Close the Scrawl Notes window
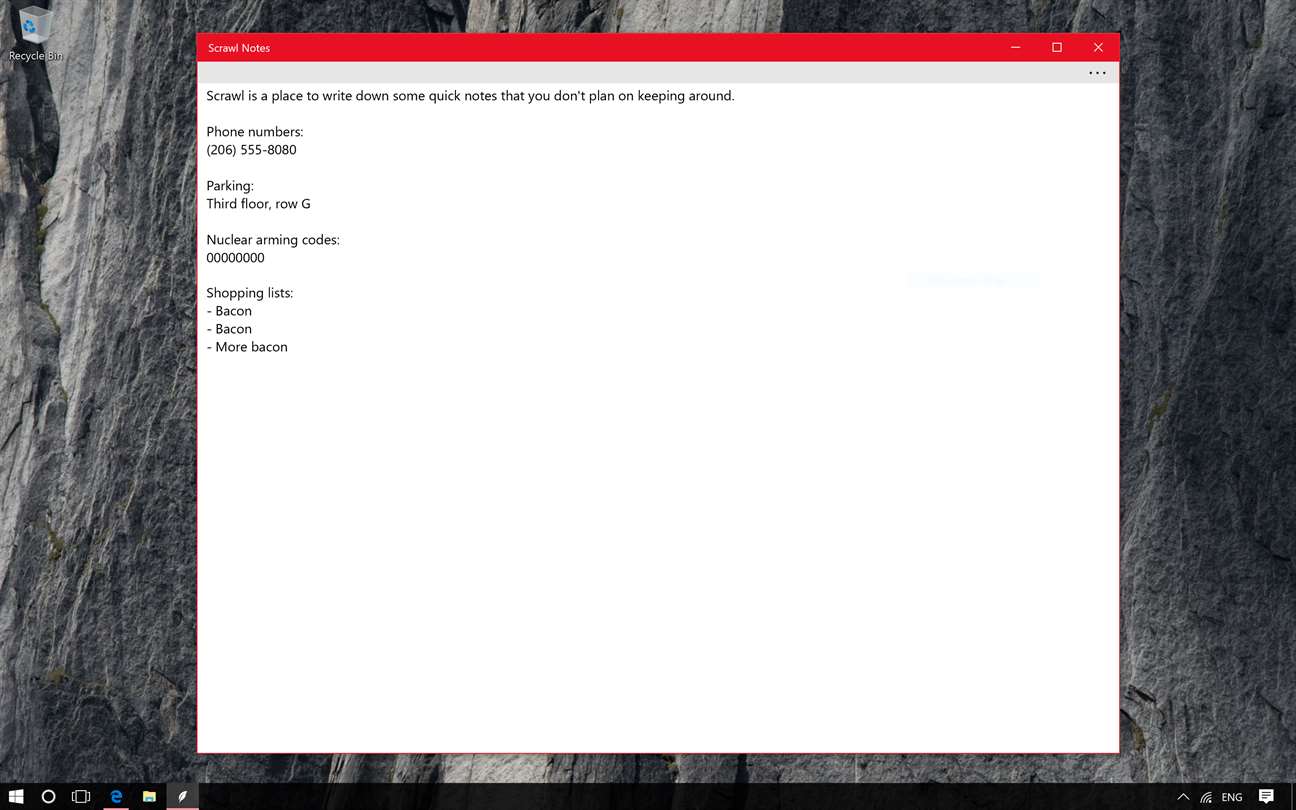Image resolution: width=1296 pixels, height=810 pixels. click(x=1098, y=47)
